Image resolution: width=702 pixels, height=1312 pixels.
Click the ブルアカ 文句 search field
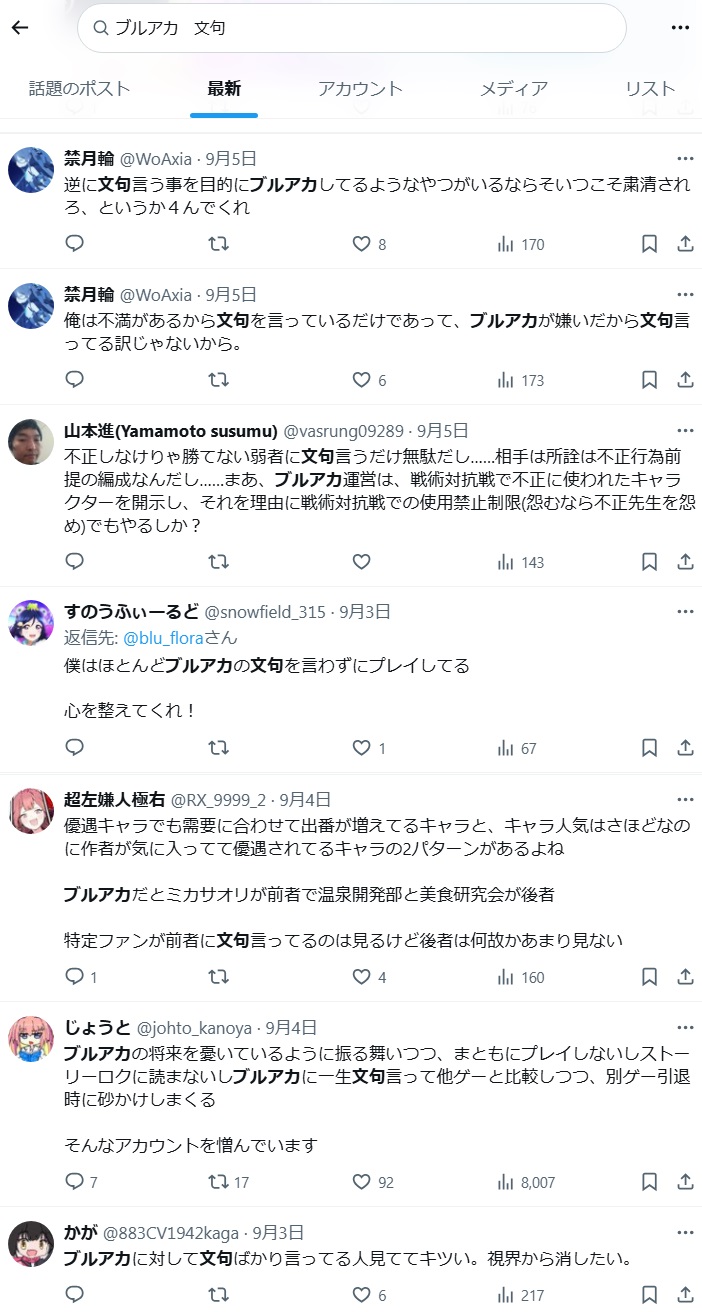[x=350, y=28]
